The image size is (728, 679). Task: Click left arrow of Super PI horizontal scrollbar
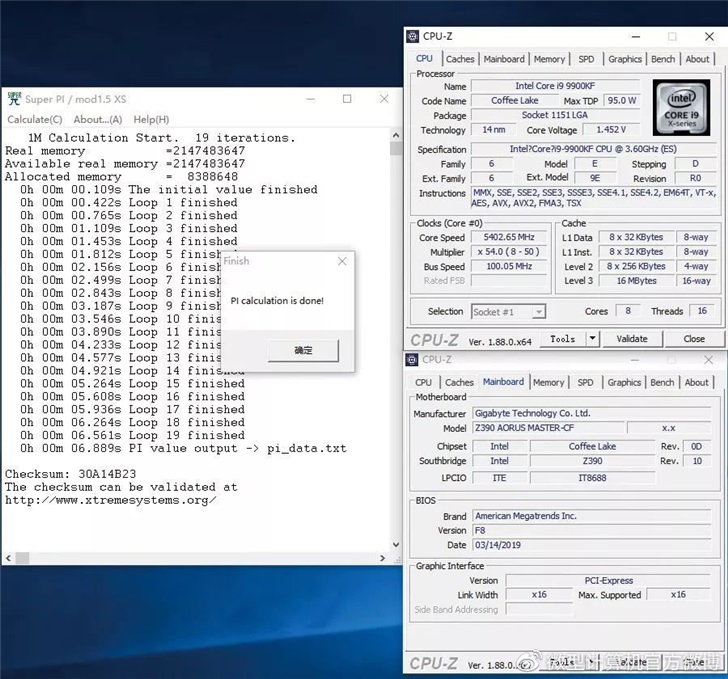click(x=8, y=558)
